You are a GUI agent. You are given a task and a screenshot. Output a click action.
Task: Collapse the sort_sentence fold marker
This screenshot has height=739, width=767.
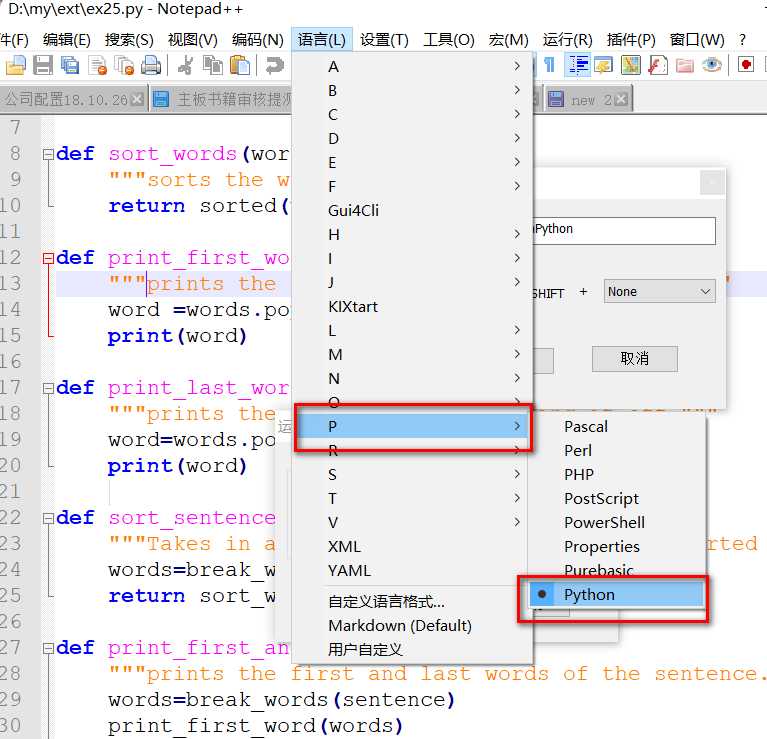(48, 518)
